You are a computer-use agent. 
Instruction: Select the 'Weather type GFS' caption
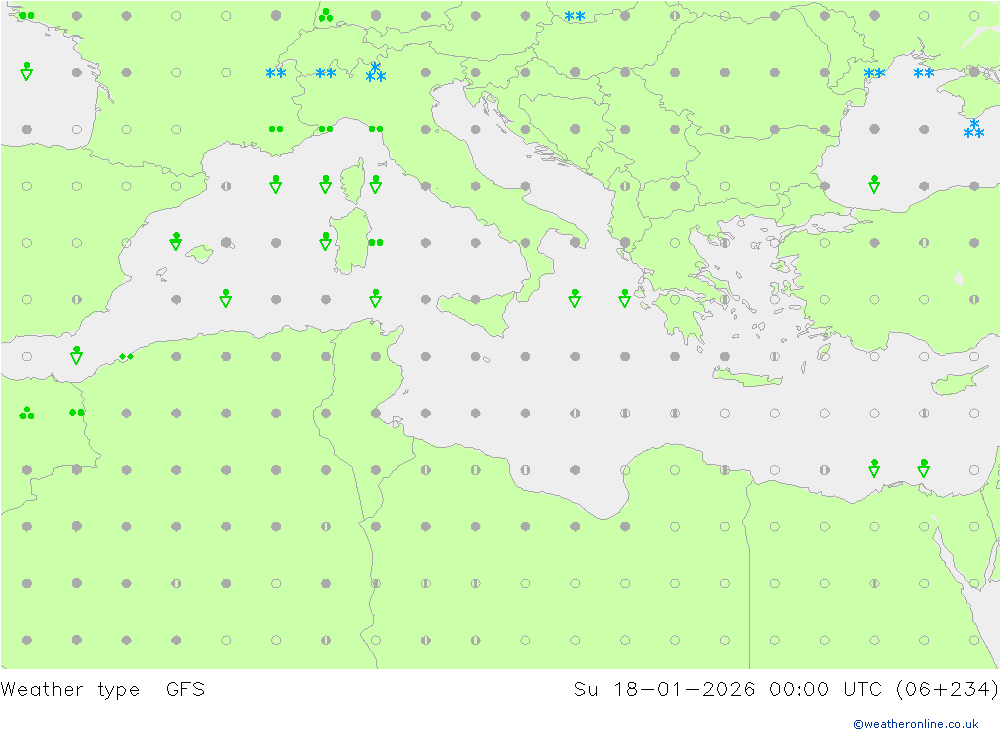click(103, 690)
